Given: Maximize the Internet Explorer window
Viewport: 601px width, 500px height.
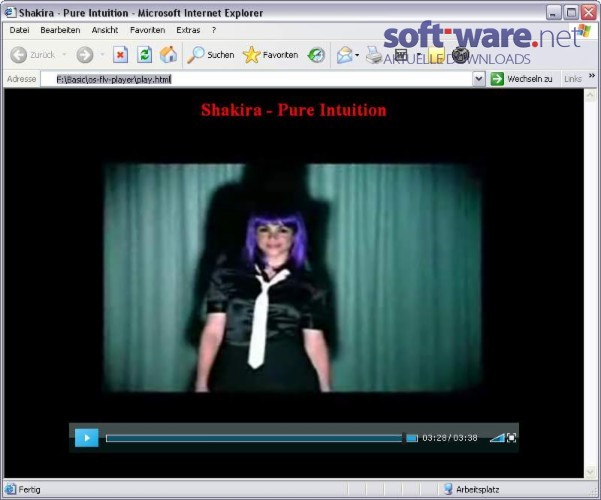Looking at the screenshot, I should (x=571, y=13).
